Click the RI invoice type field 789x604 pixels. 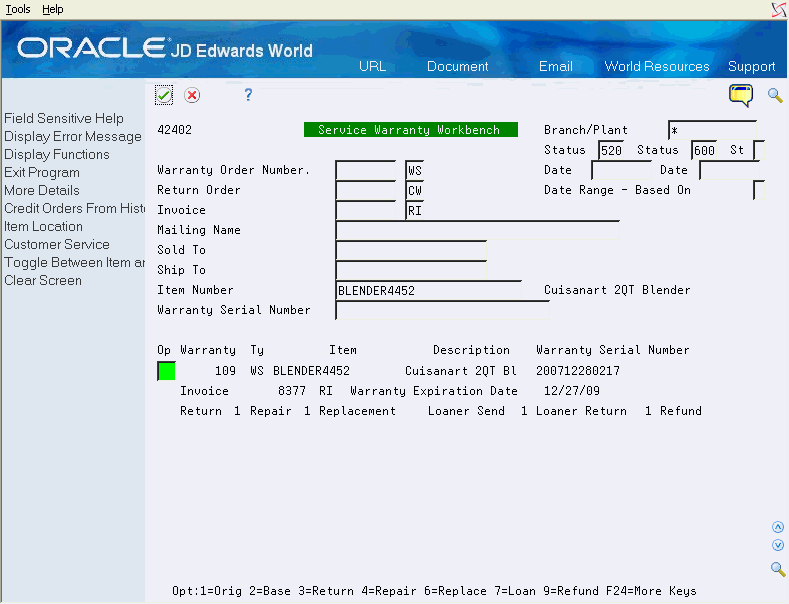[x=415, y=210]
